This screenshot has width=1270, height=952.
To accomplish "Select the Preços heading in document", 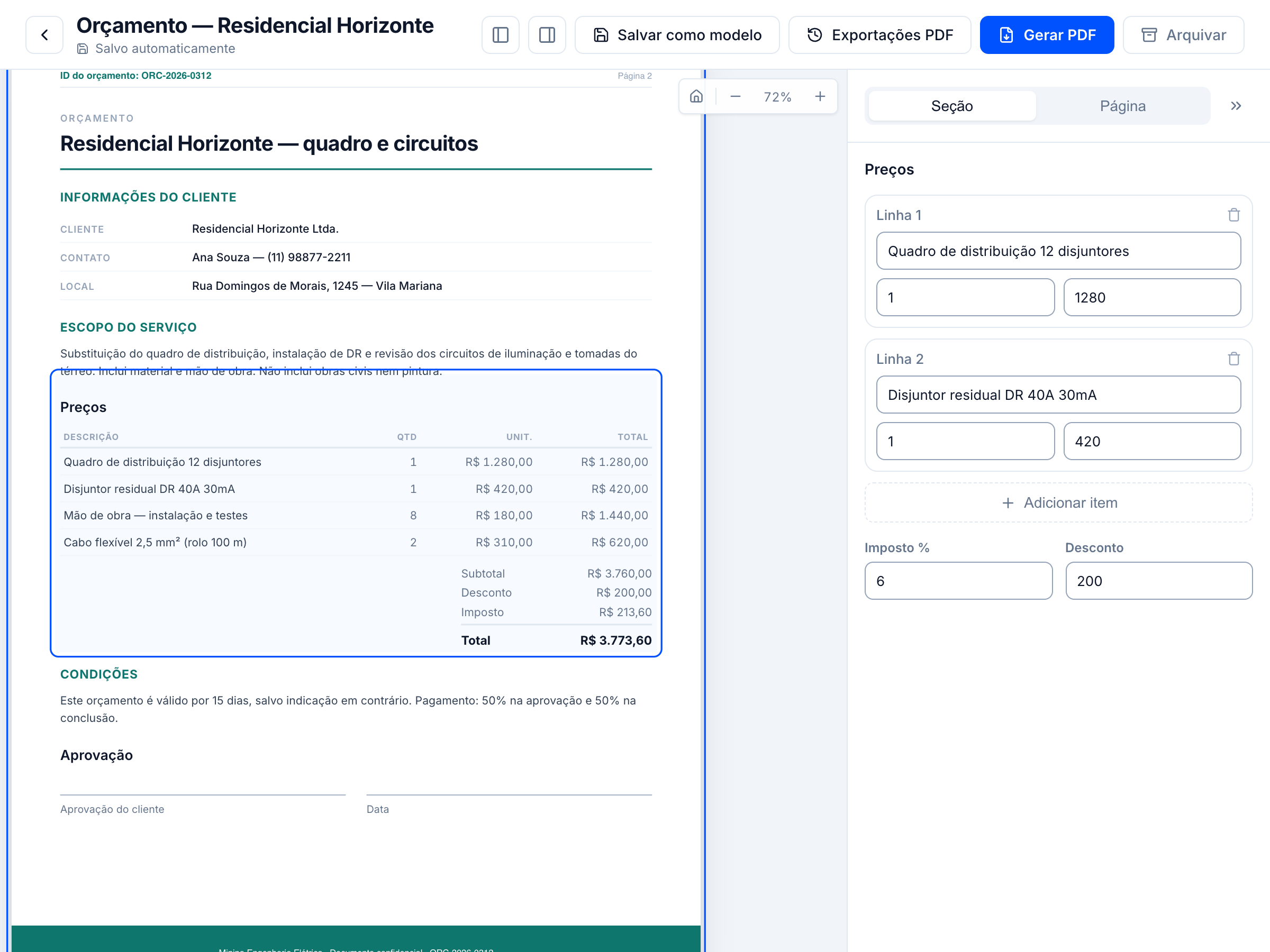I will [83, 407].
